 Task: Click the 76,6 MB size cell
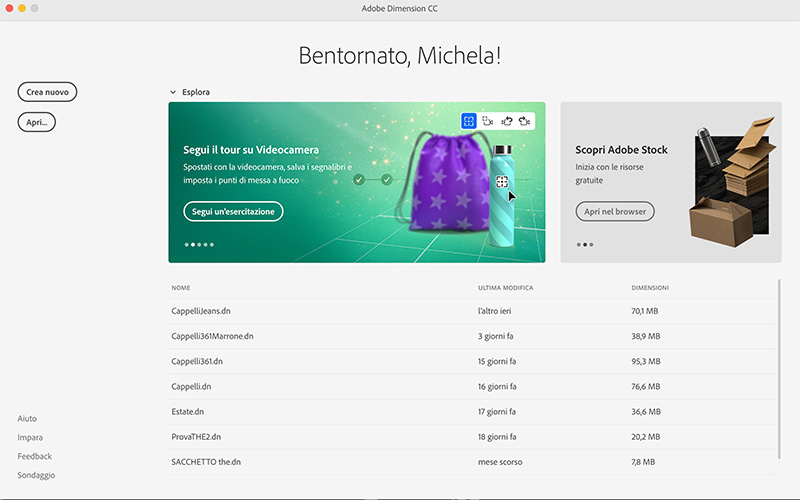point(645,386)
